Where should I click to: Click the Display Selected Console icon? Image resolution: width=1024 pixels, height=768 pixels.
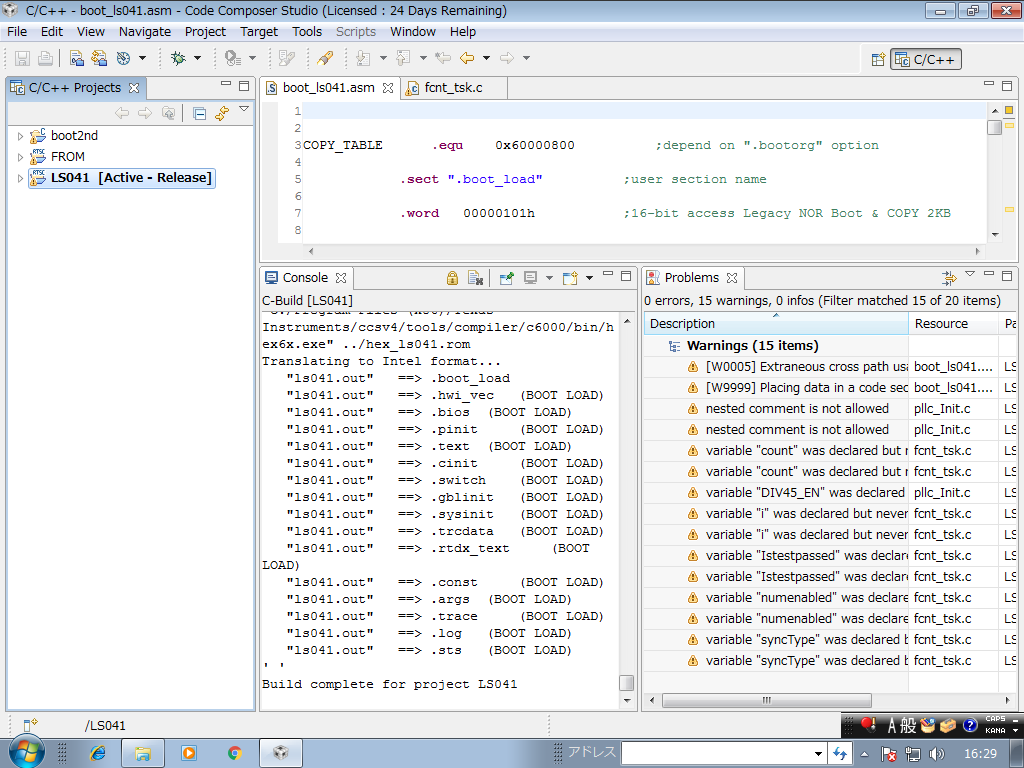530,278
